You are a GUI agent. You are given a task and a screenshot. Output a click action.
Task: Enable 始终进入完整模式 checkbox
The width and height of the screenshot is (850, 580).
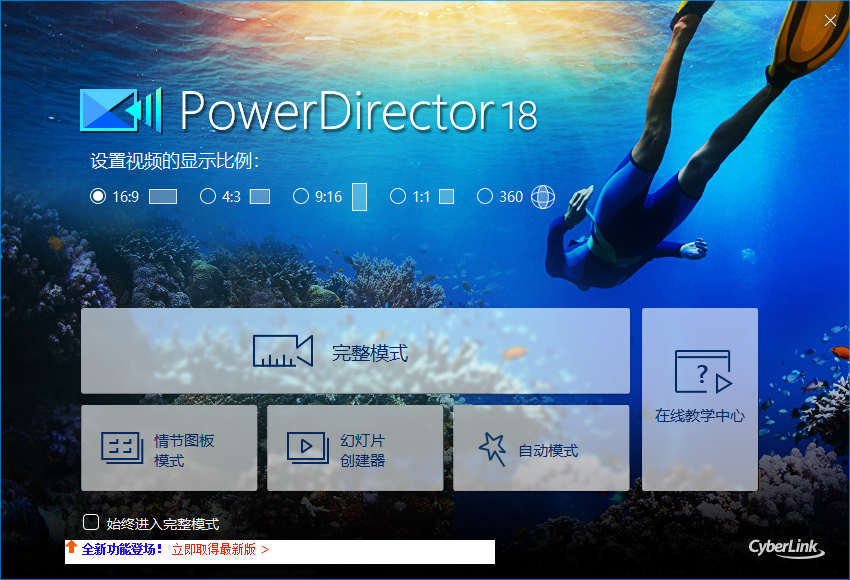[91, 523]
